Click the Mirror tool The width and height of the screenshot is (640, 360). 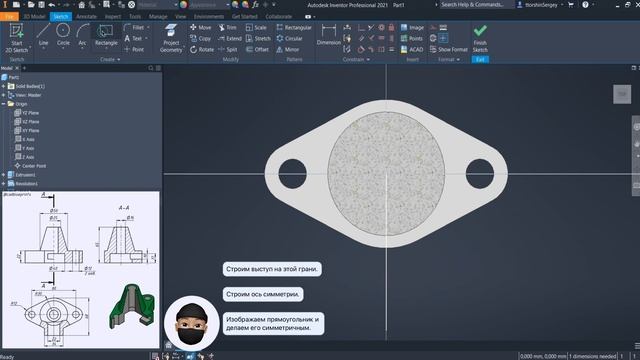point(288,49)
